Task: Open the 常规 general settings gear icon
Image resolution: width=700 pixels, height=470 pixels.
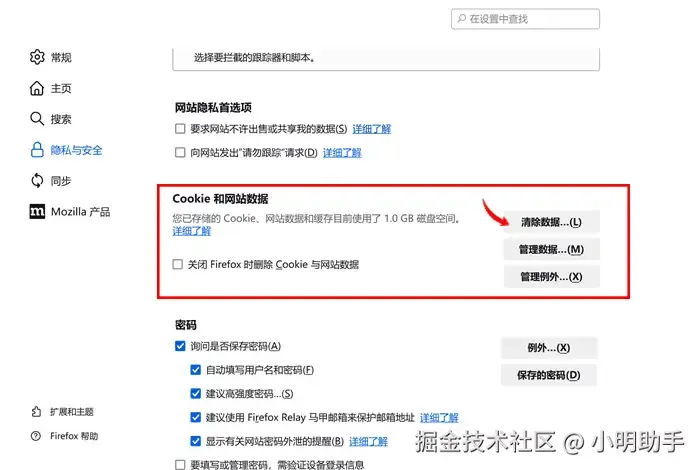Action: tap(37, 57)
